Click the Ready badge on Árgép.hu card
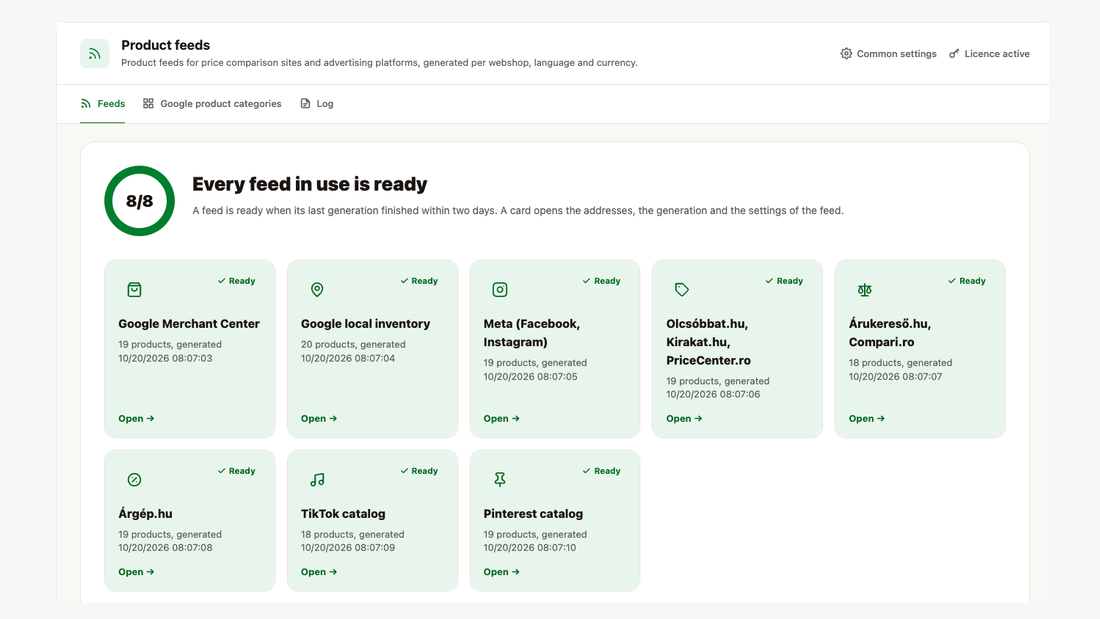Screen dimensions: 1100x619 point(236,471)
